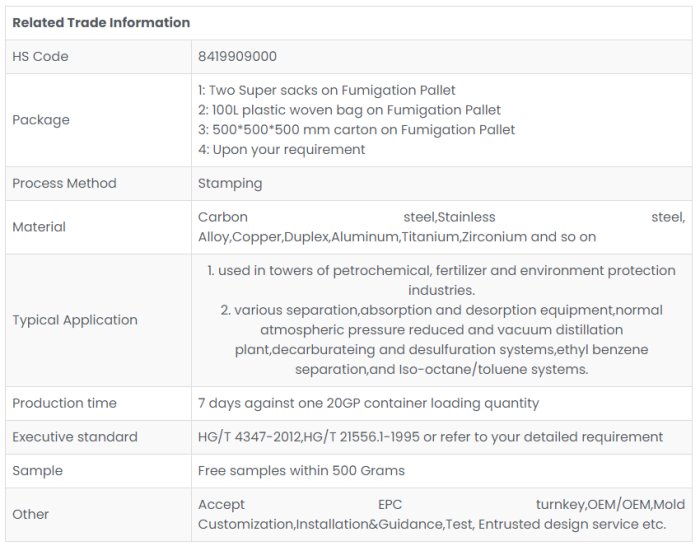The height and width of the screenshot is (546, 700).
Task: Click the 500*500*500 mm carton line
Action: (x=356, y=130)
